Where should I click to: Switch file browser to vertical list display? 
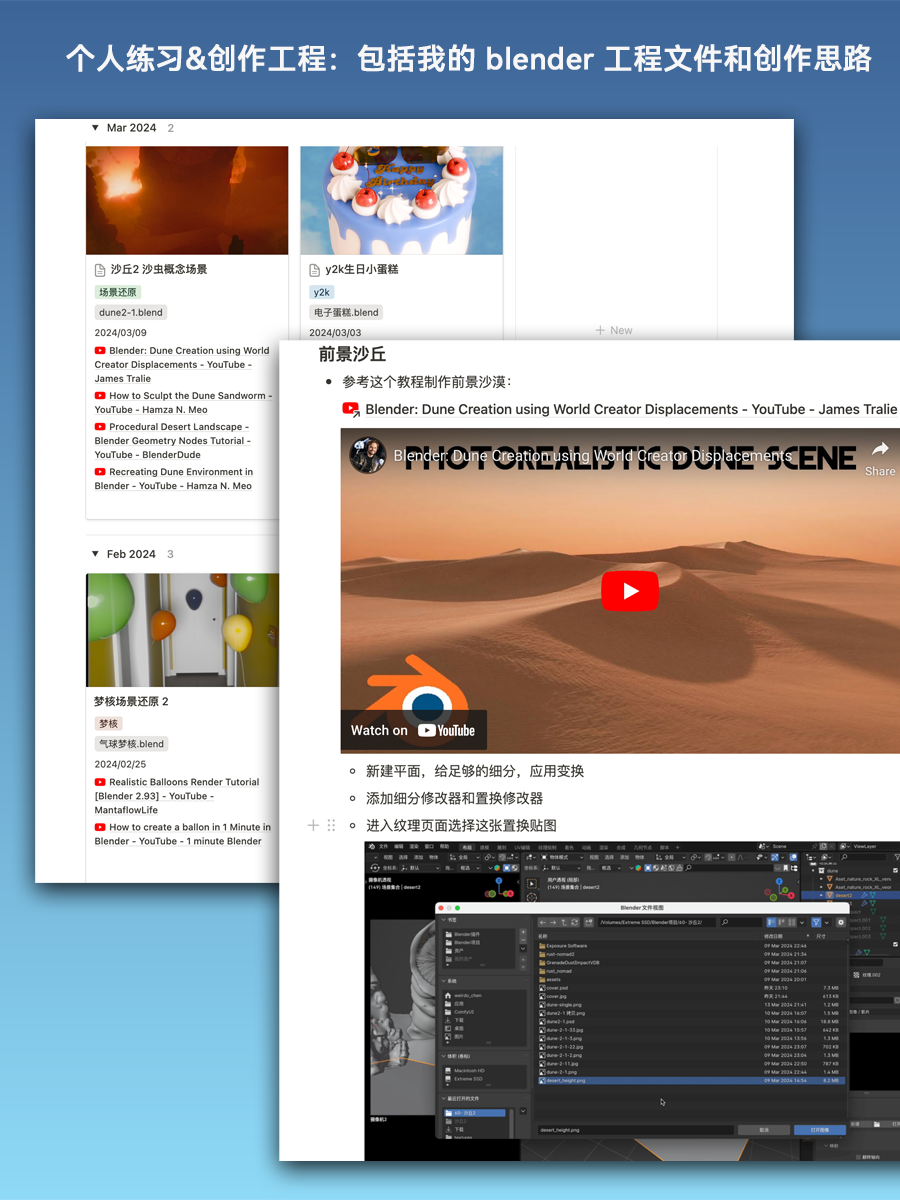coord(771,922)
